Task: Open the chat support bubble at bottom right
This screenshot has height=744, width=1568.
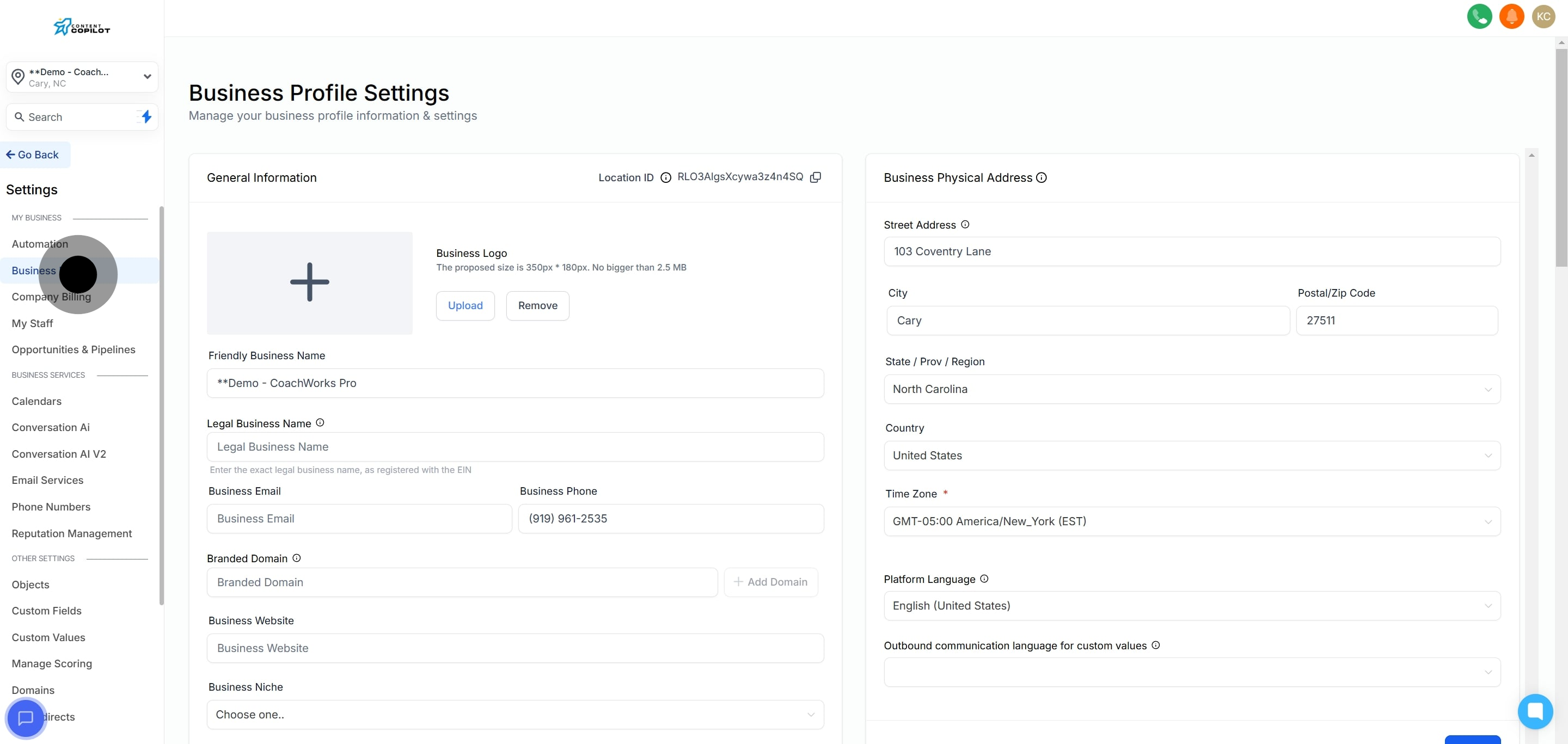Action: tap(1536, 711)
